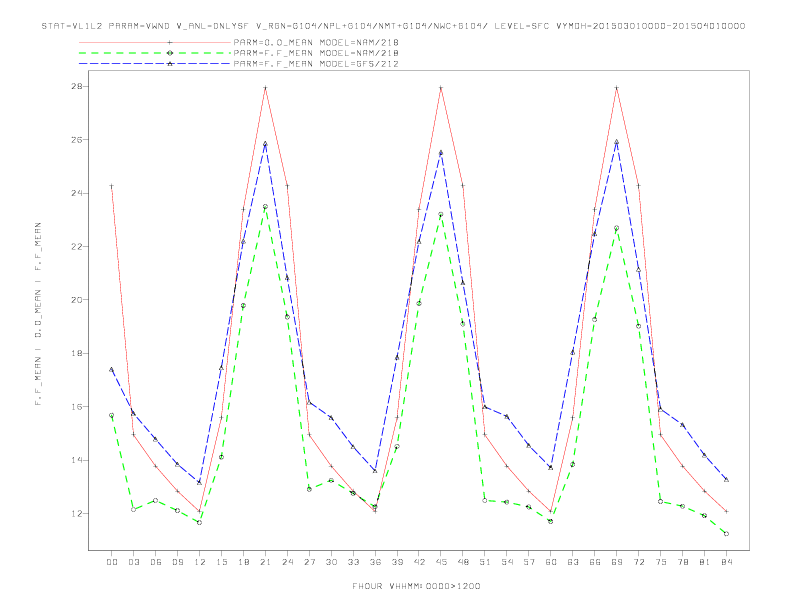Click red line peak marker at hour 69
The image size is (792, 612).
pyautogui.click(x=617, y=88)
